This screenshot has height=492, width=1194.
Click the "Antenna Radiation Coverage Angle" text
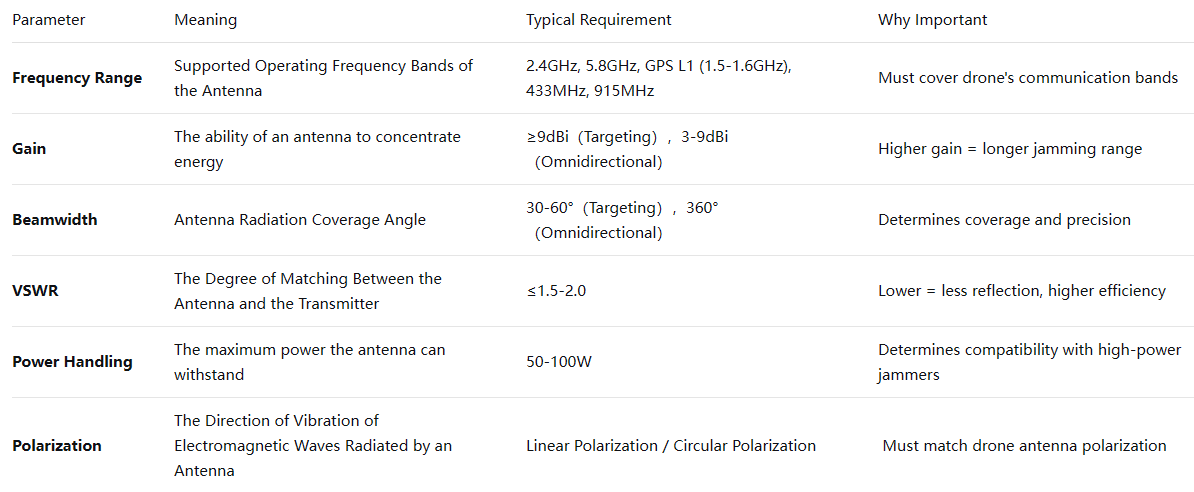pyautogui.click(x=299, y=220)
